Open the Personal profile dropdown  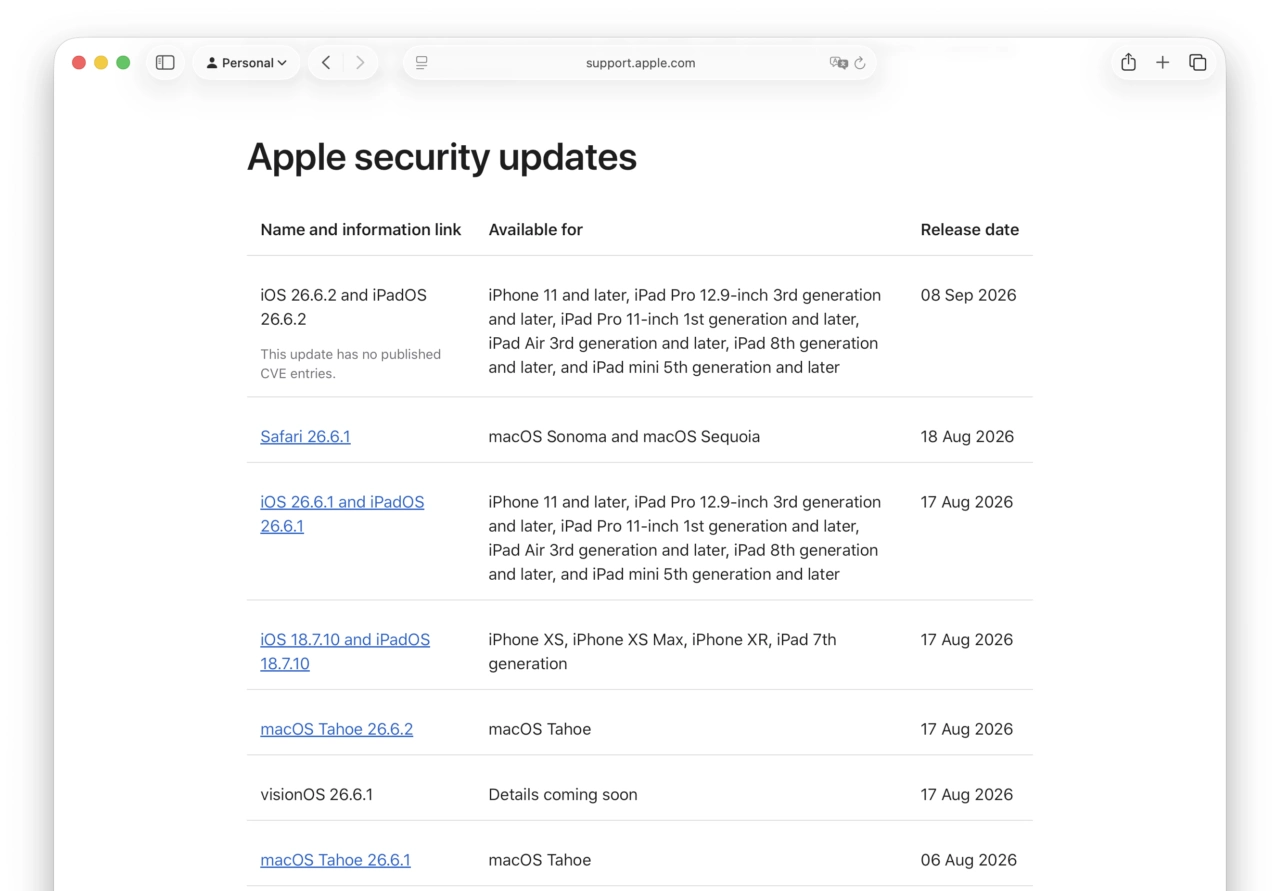click(246, 62)
